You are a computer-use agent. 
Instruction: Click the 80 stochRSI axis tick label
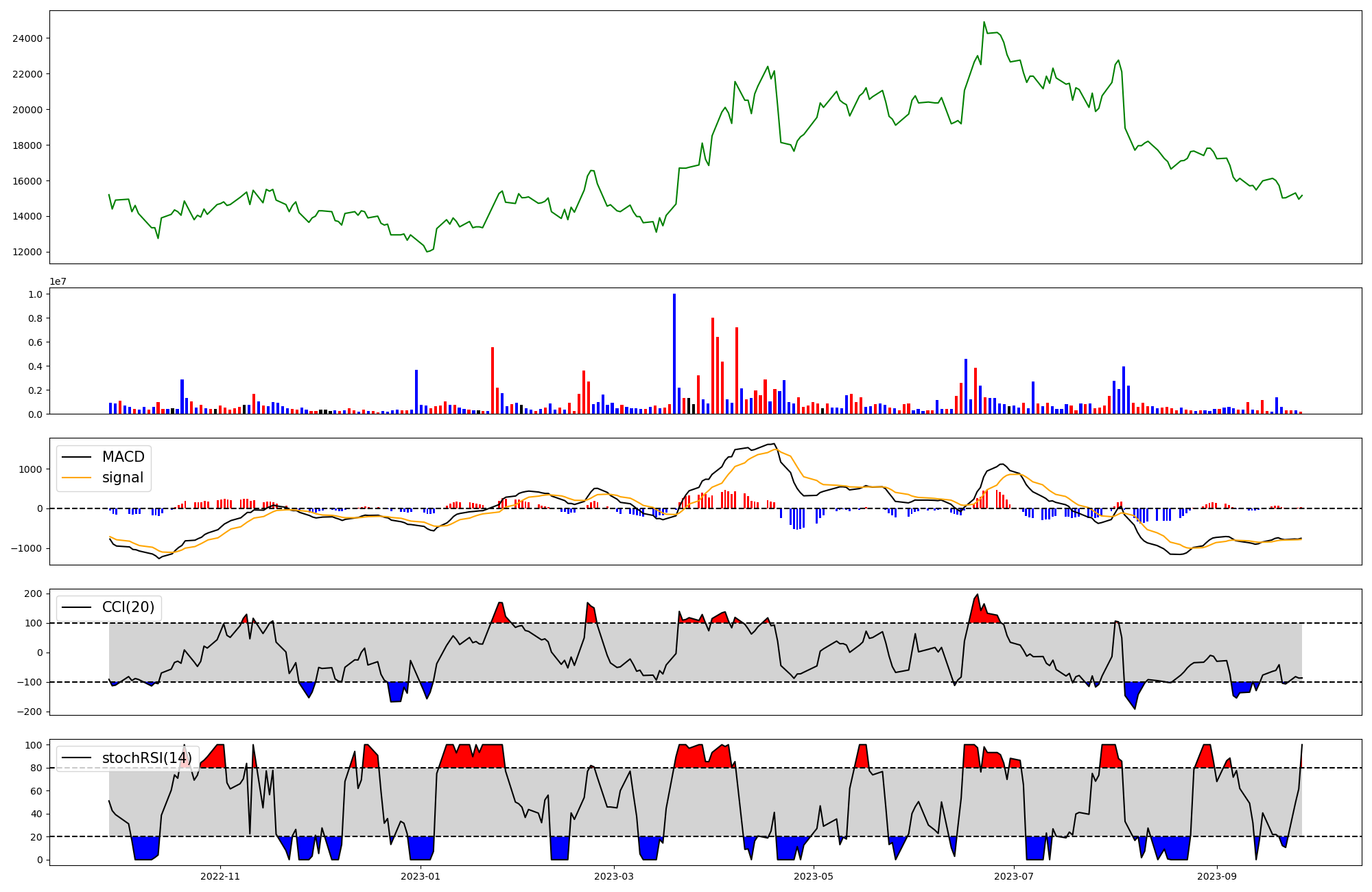(37, 768)
